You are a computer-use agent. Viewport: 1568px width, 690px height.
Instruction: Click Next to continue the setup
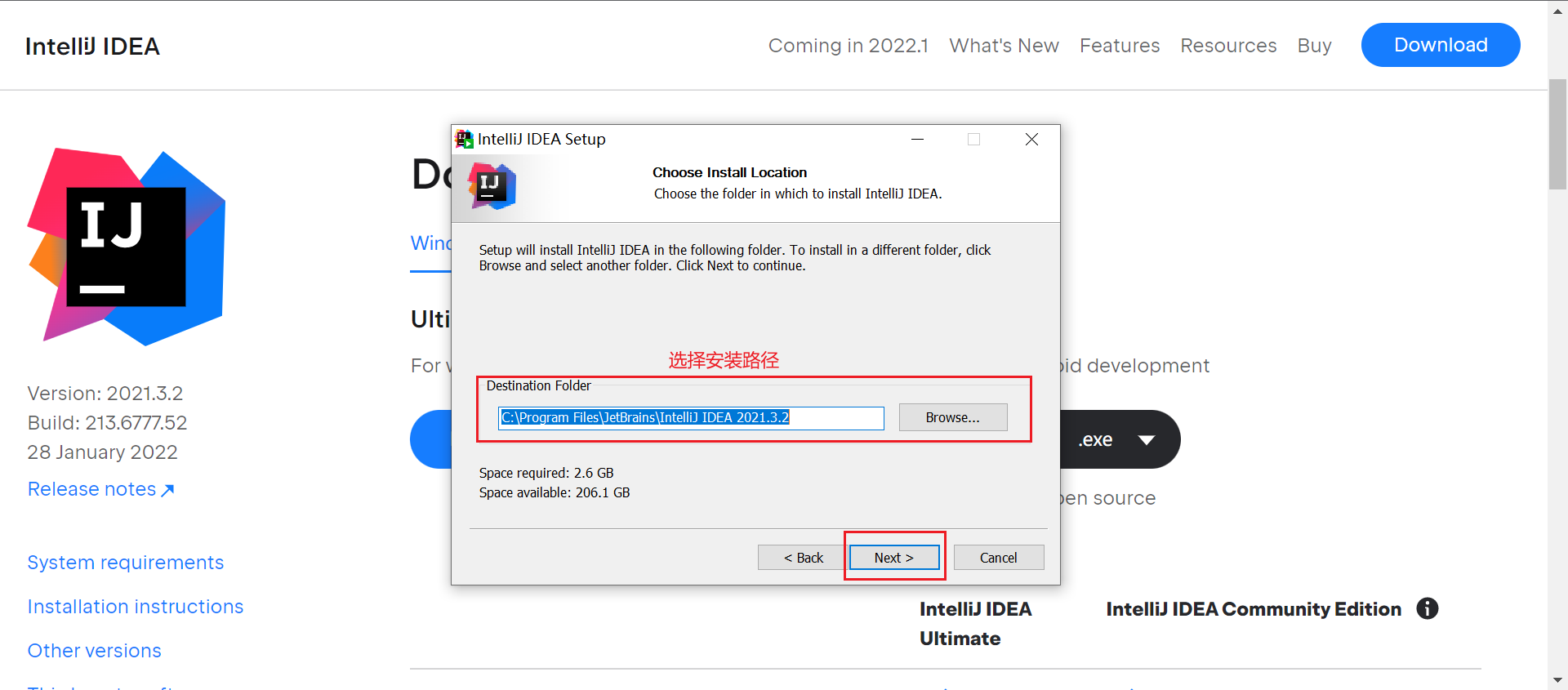click(x=894, y=558)
